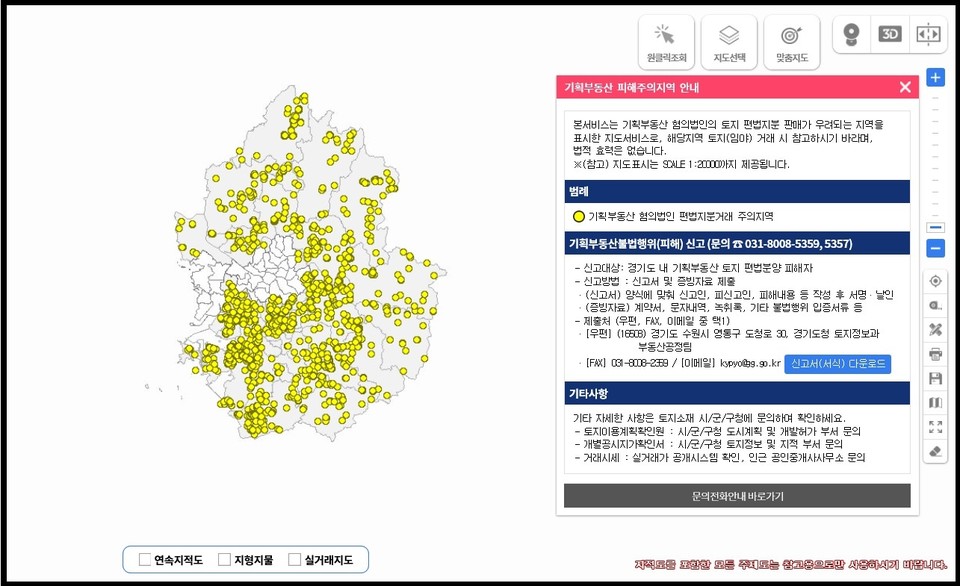Activate the street view pin icon

tap(851, 34)
